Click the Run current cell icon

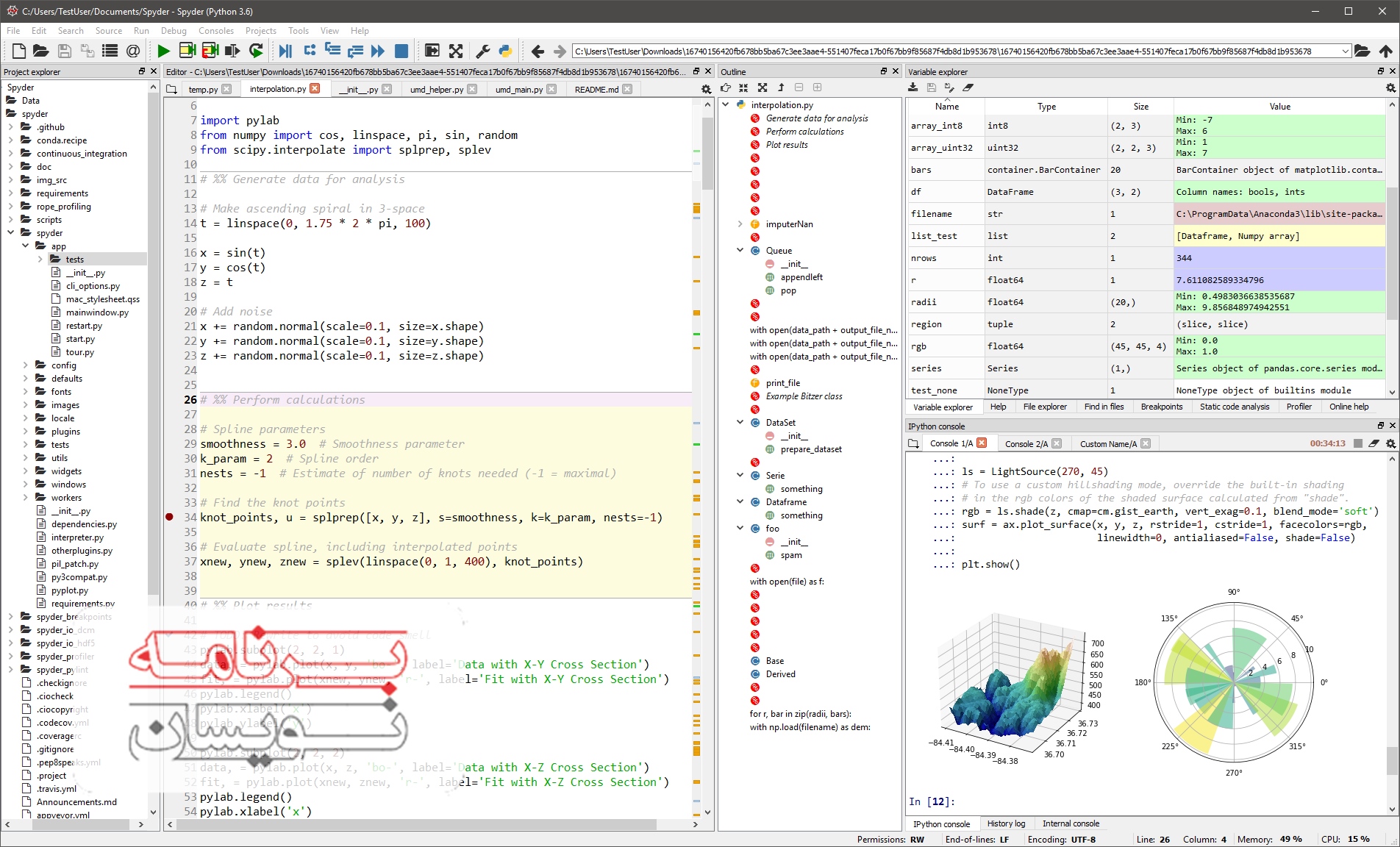coord(187,51)
